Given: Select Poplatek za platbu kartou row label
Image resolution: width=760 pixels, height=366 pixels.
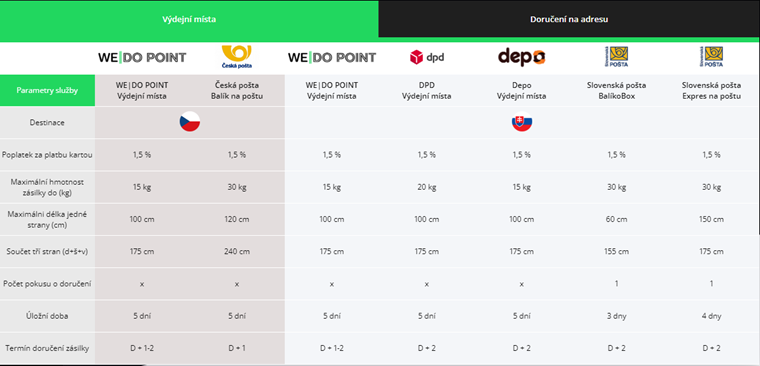Looking at the screenshot, I should click(x=47, y=155).
